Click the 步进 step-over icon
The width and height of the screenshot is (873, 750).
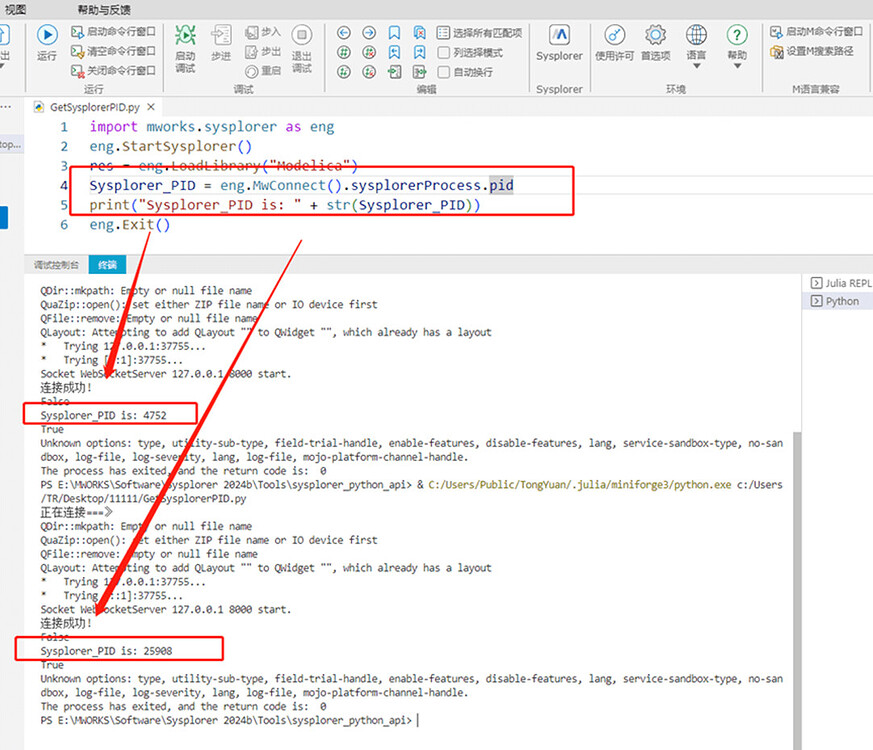[221, 35]
